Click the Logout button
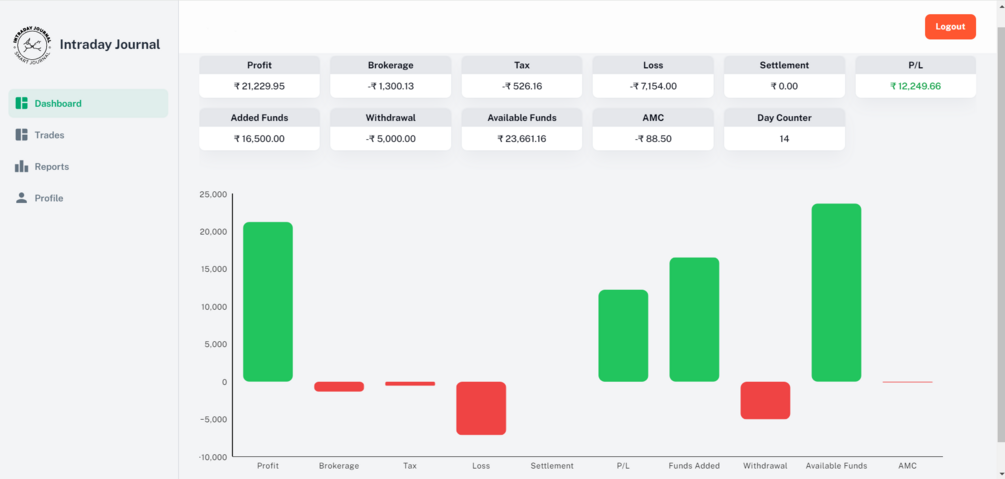 pyautogui.click(x=950, y=27)
